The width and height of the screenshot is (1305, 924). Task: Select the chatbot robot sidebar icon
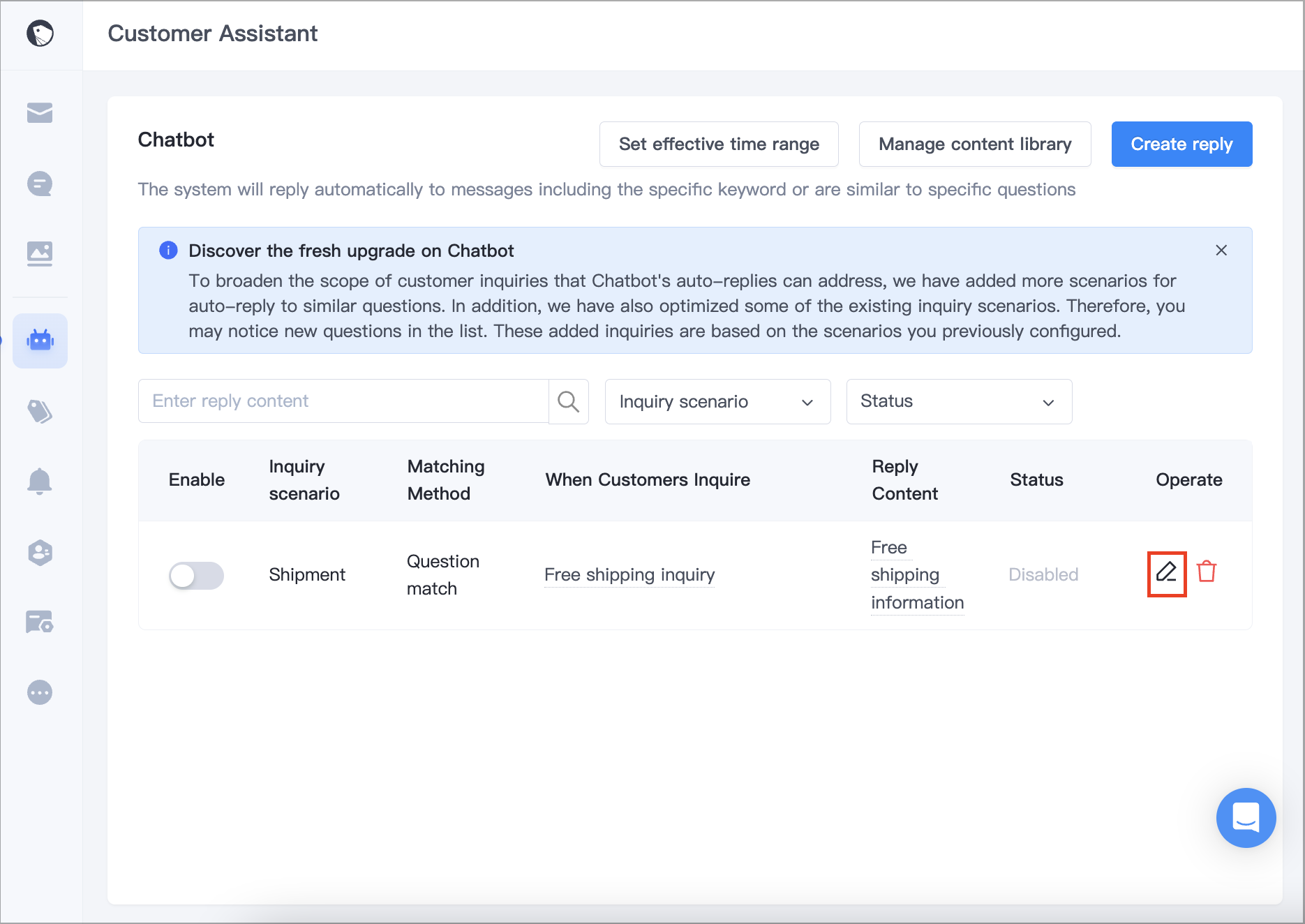tap(40, 341)
